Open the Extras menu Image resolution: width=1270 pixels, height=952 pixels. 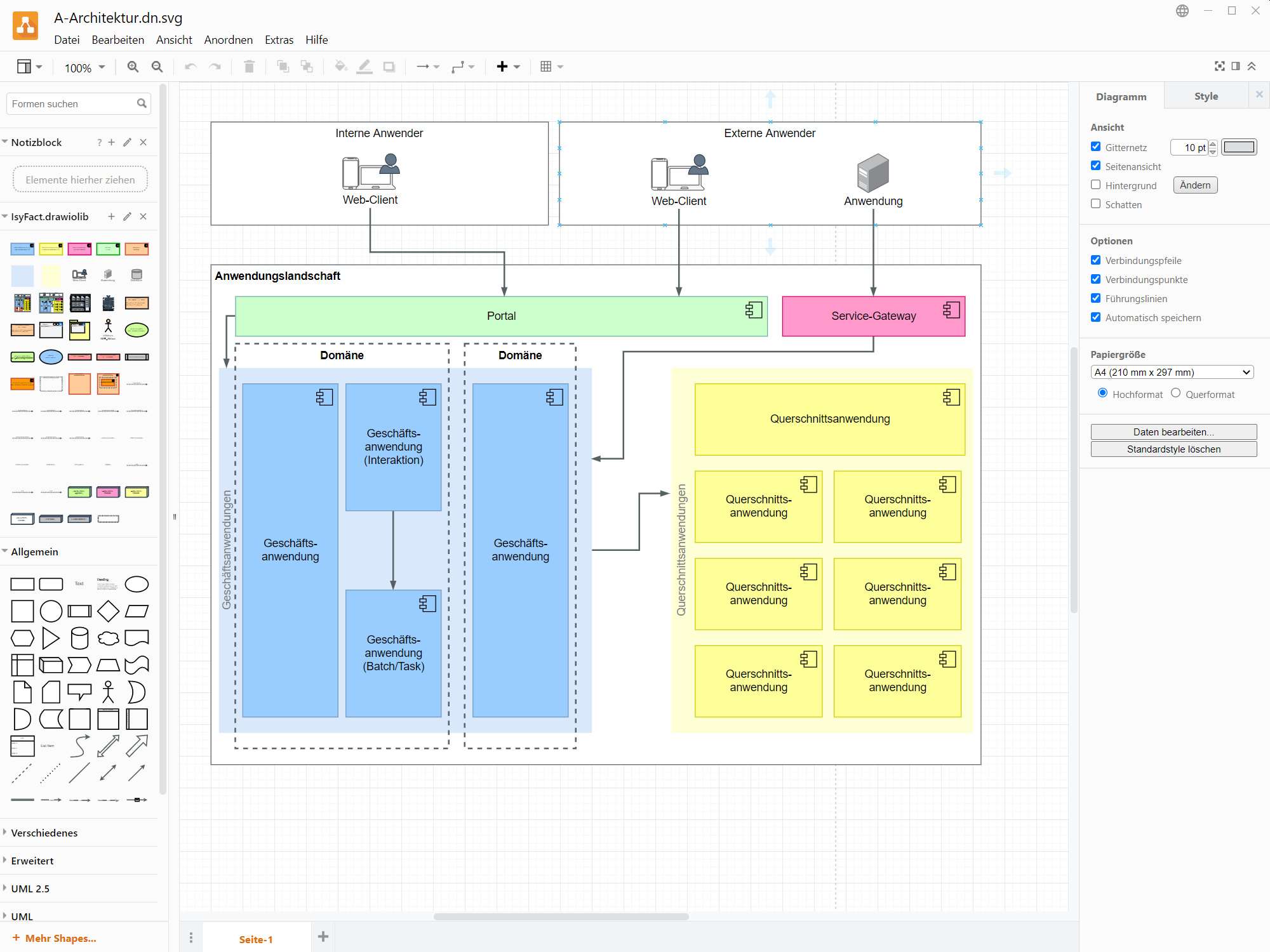[279, 39]
